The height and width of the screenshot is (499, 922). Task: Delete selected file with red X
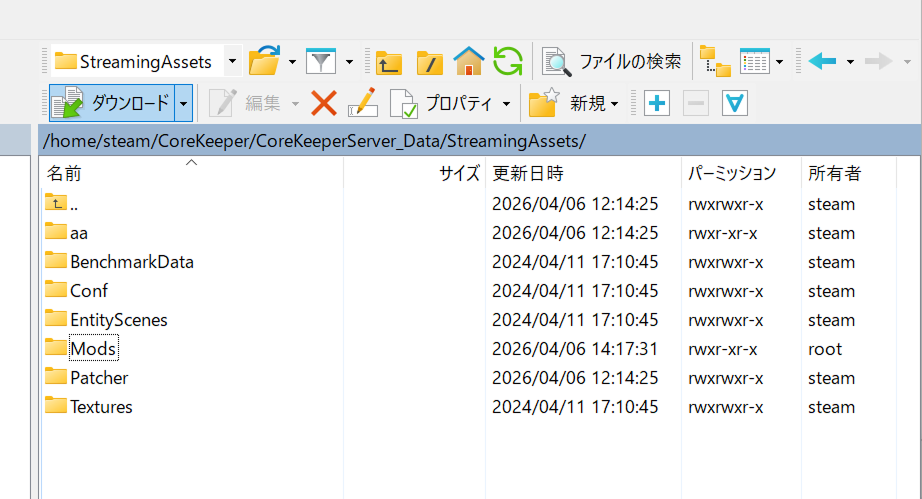point(324,103)
